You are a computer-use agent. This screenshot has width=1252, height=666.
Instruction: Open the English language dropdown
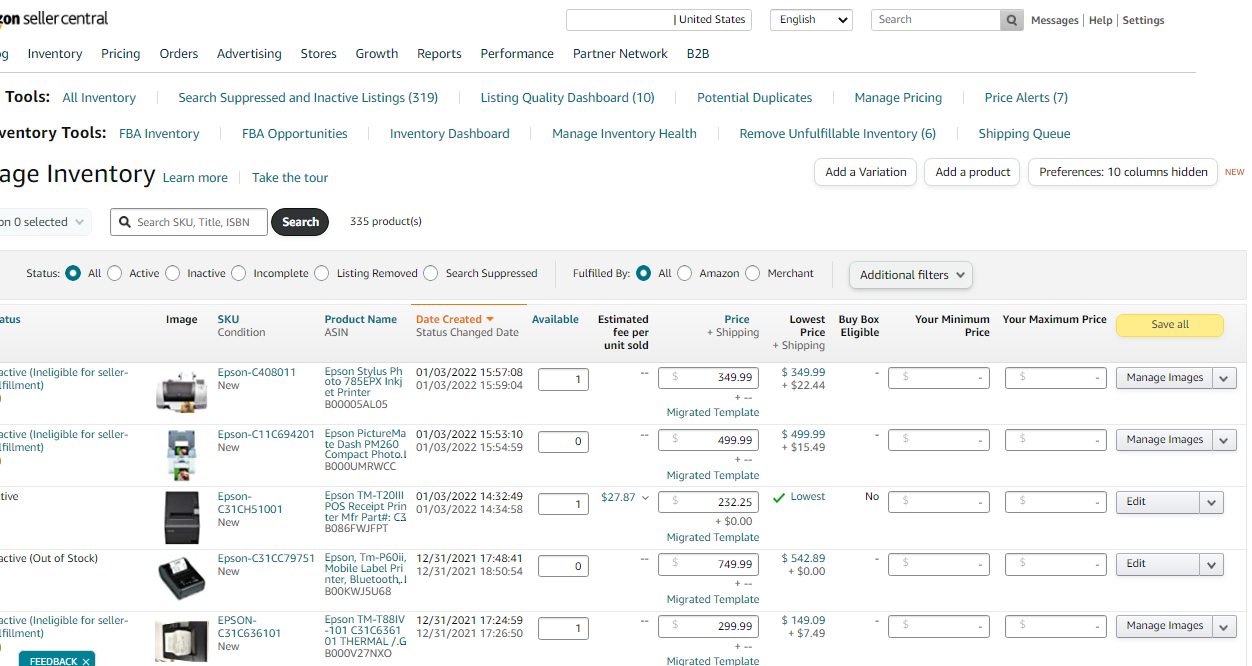[811, 20]
